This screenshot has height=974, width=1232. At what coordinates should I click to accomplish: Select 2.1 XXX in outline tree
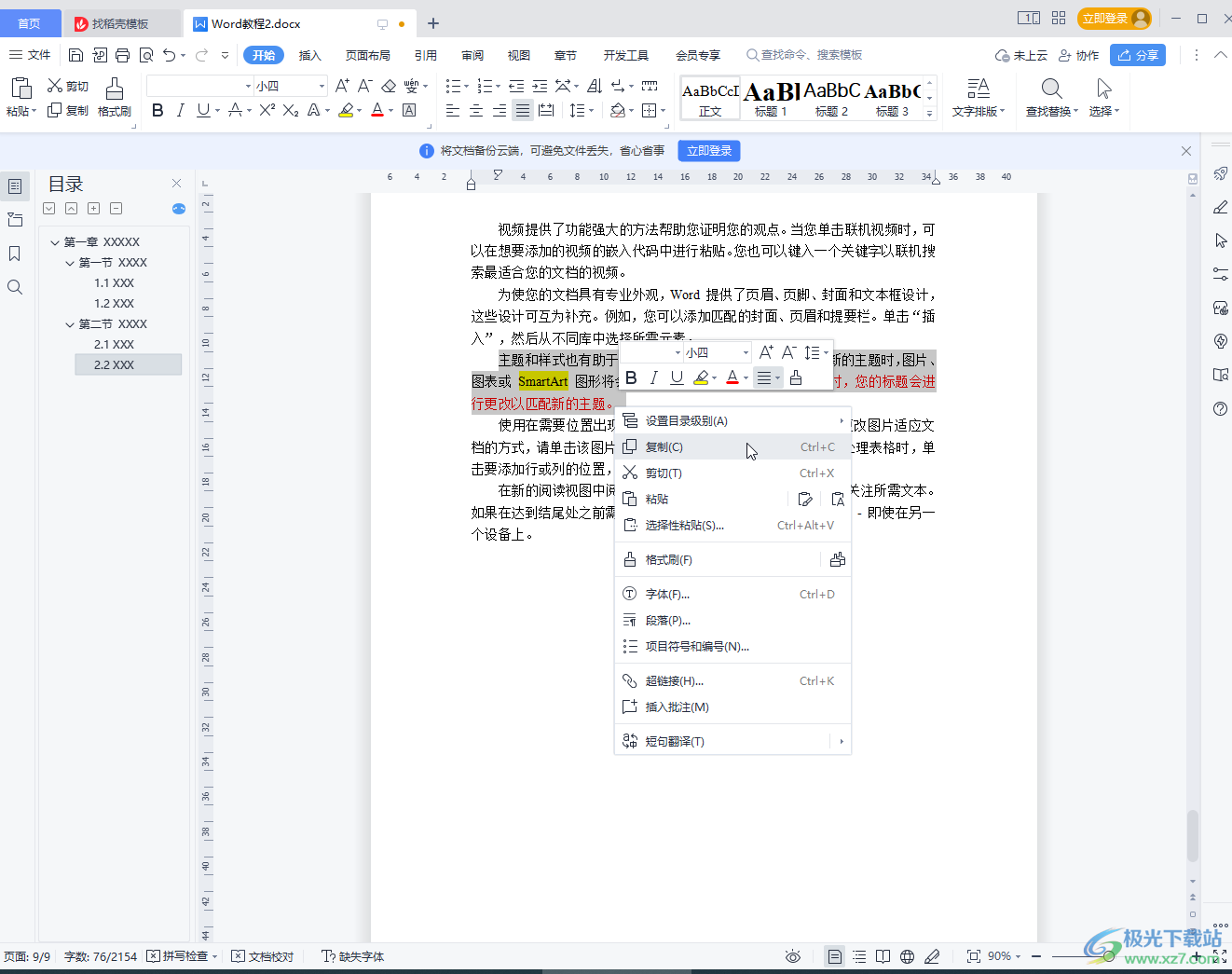(114, 345)
